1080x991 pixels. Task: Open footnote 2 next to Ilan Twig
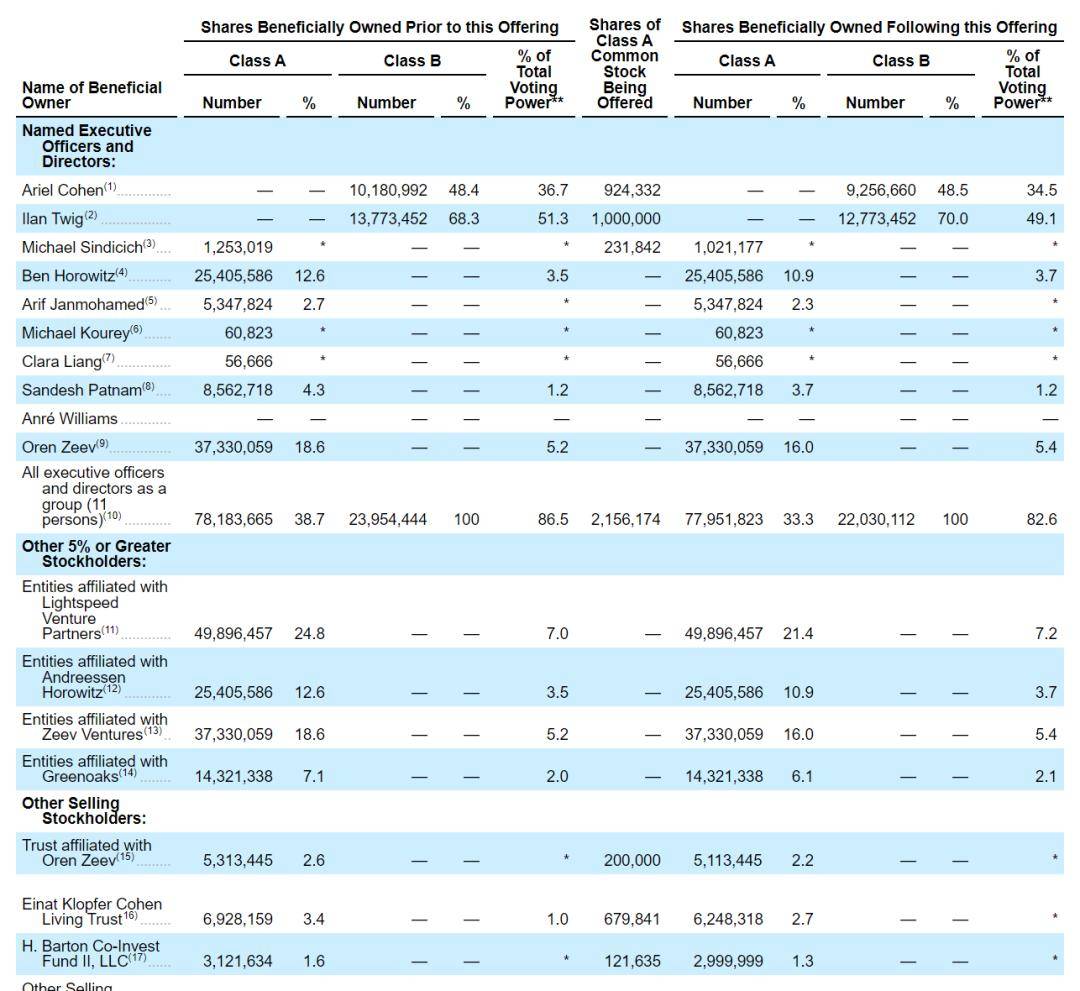(x=91, y=215)
